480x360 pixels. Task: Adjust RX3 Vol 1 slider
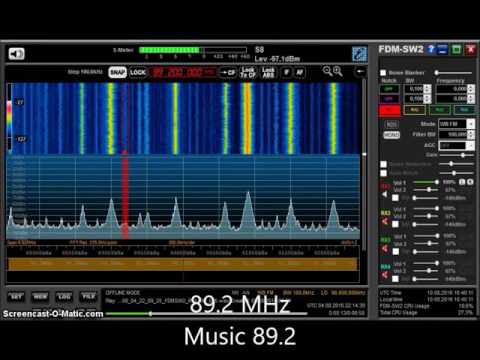click(426, 236)
